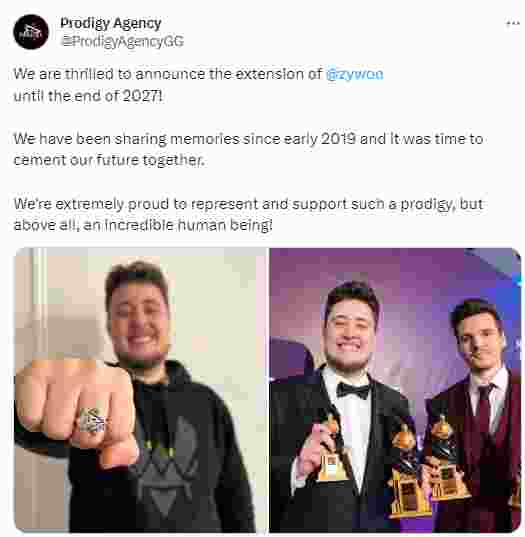Open the Prodigy Agency profile avatar
525x537 pixels.
point(31,32)
